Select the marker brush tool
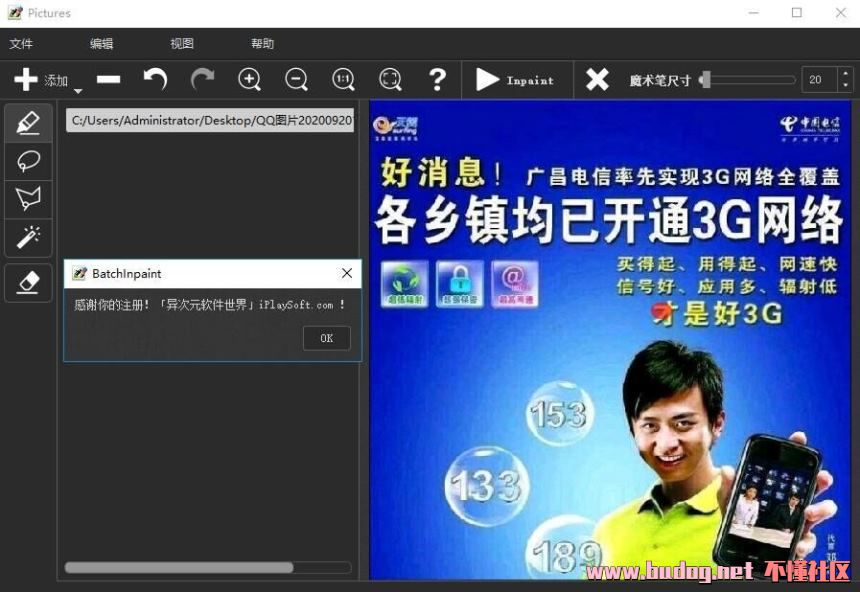The image size is (860, 592). coord(29,123)
